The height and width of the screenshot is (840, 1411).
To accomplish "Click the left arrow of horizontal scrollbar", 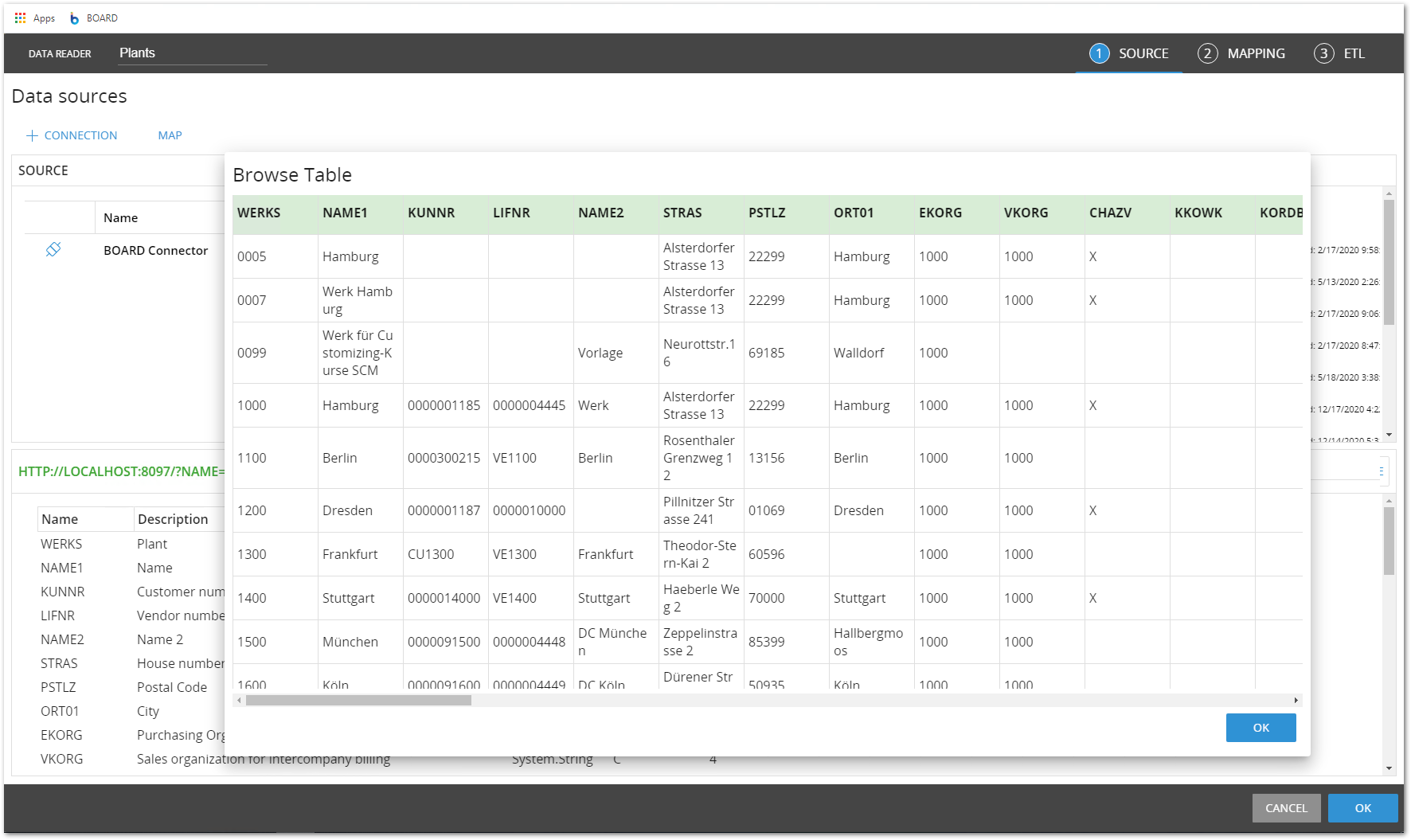I will [238, 701].
